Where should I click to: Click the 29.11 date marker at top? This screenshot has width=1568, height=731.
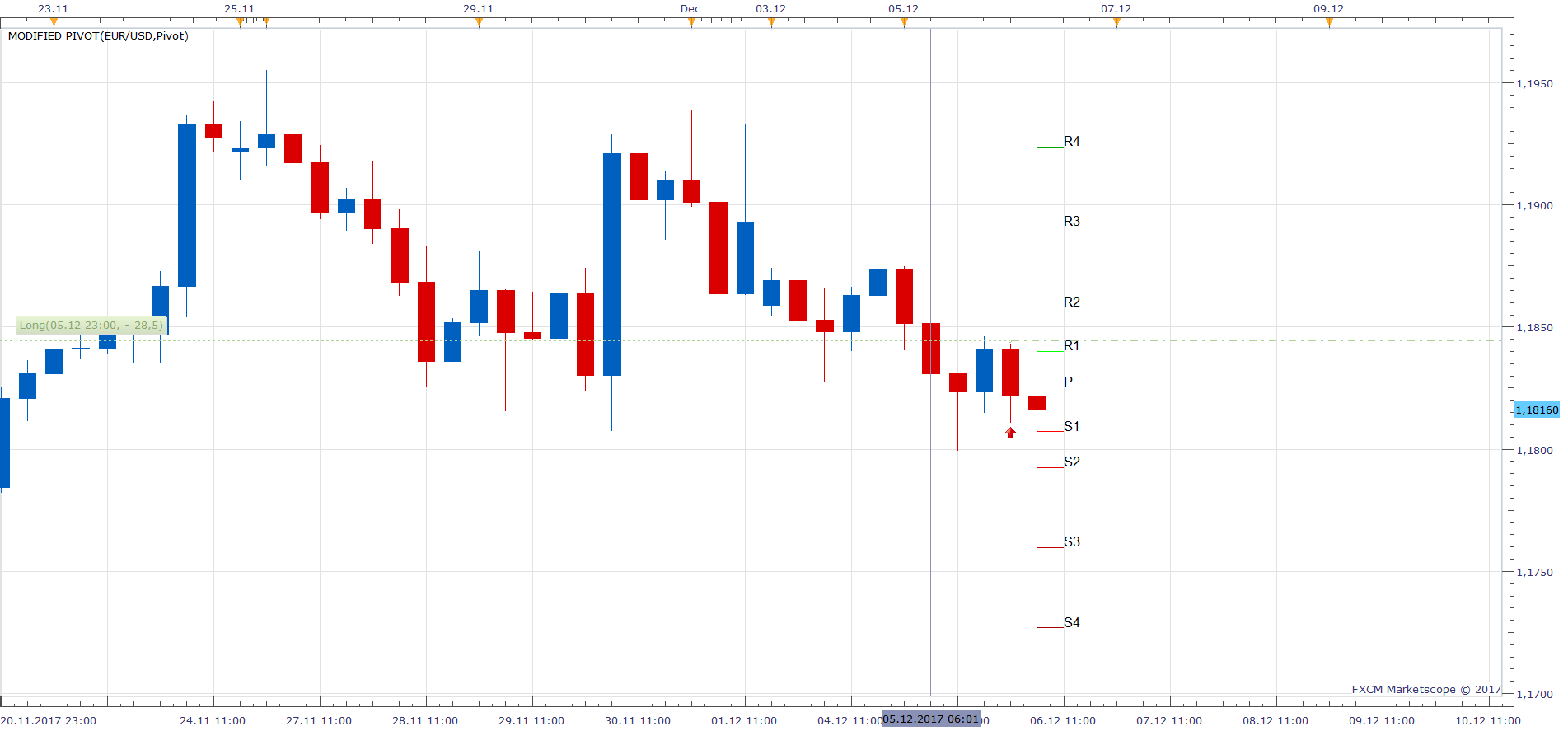[x=479, y=9]
